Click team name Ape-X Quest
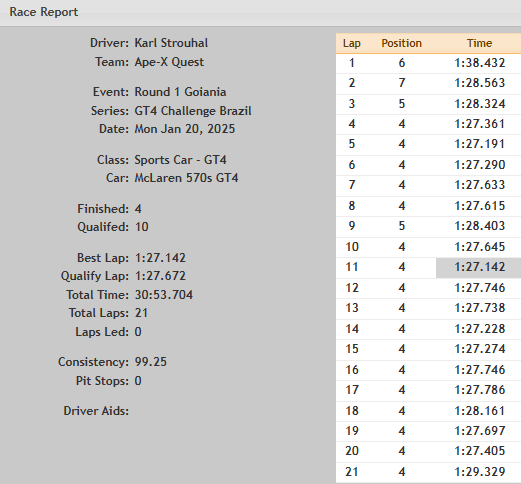The height and width of the screenshot is (484, 521). pos(169,62)
